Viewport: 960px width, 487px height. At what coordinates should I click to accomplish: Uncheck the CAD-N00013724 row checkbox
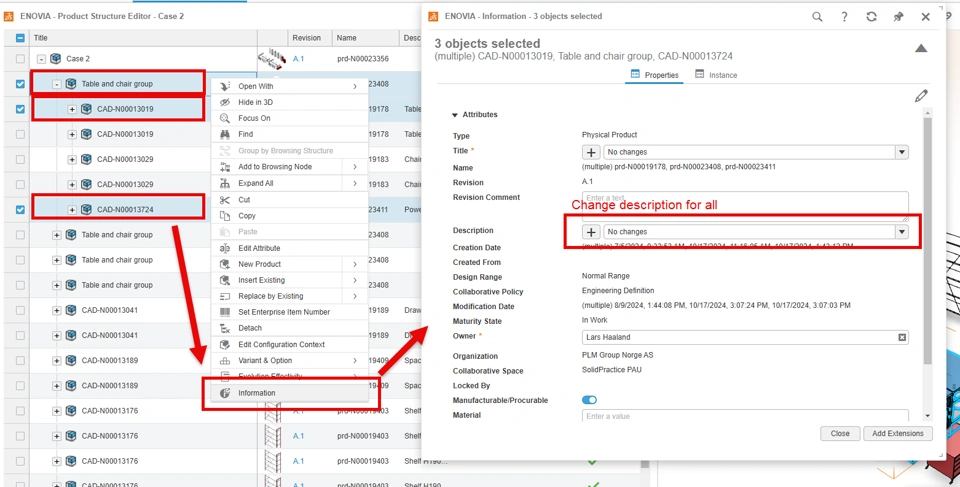(20, 210)
